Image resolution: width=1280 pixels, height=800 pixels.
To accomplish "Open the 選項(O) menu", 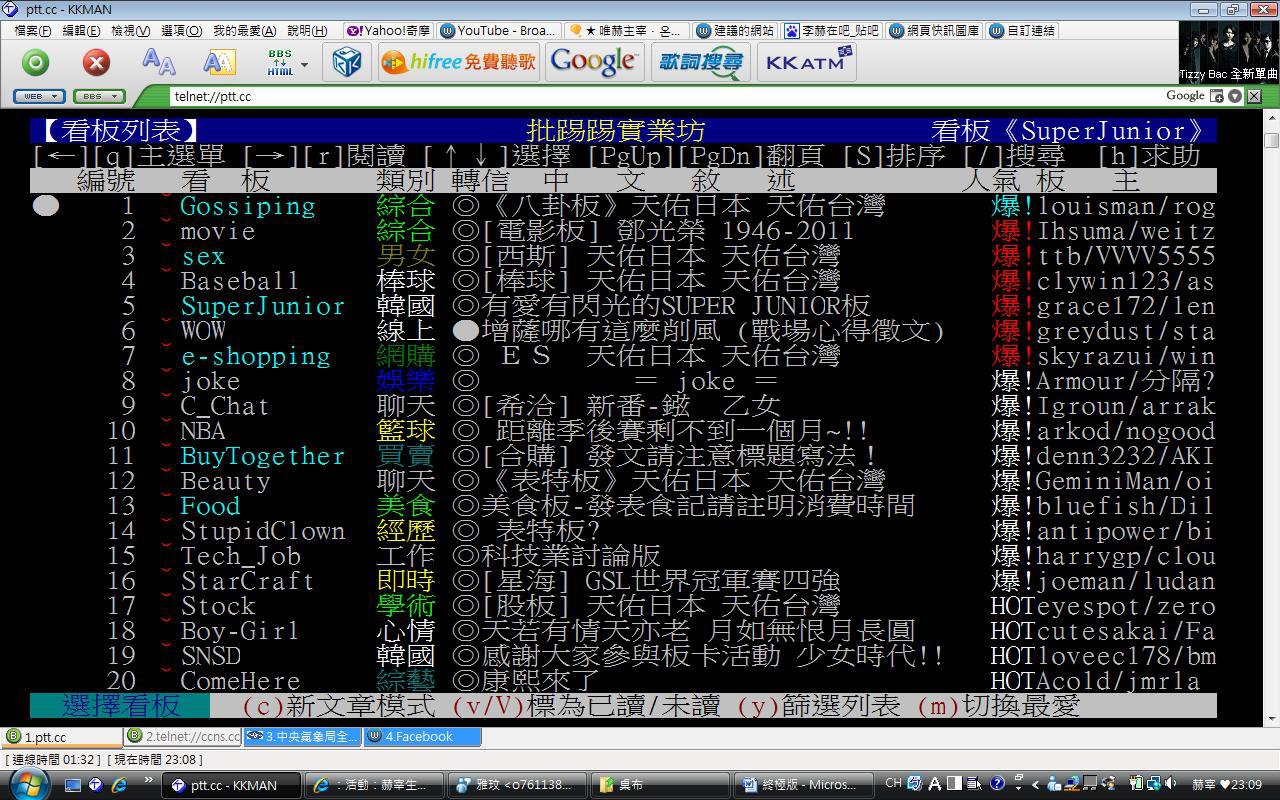I will coord(181,31).
